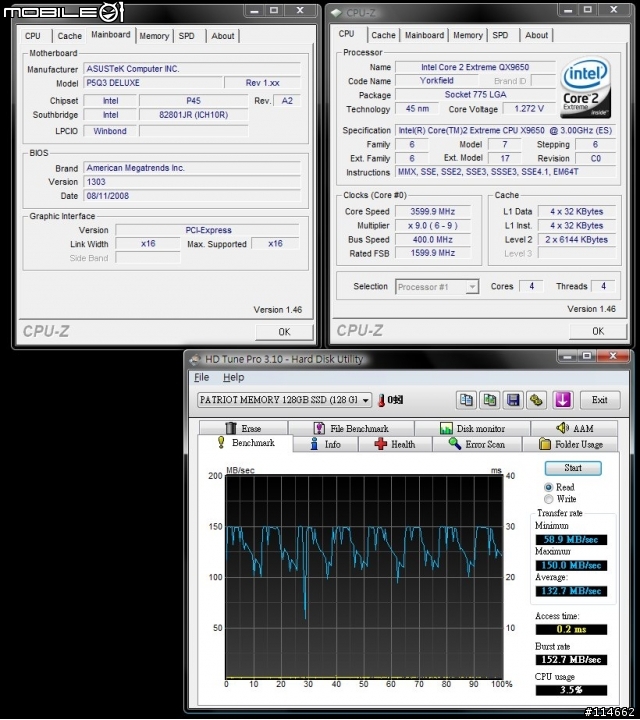Open the About tab in right CPU-Z window
640x720 pixels.
(536, 35)
